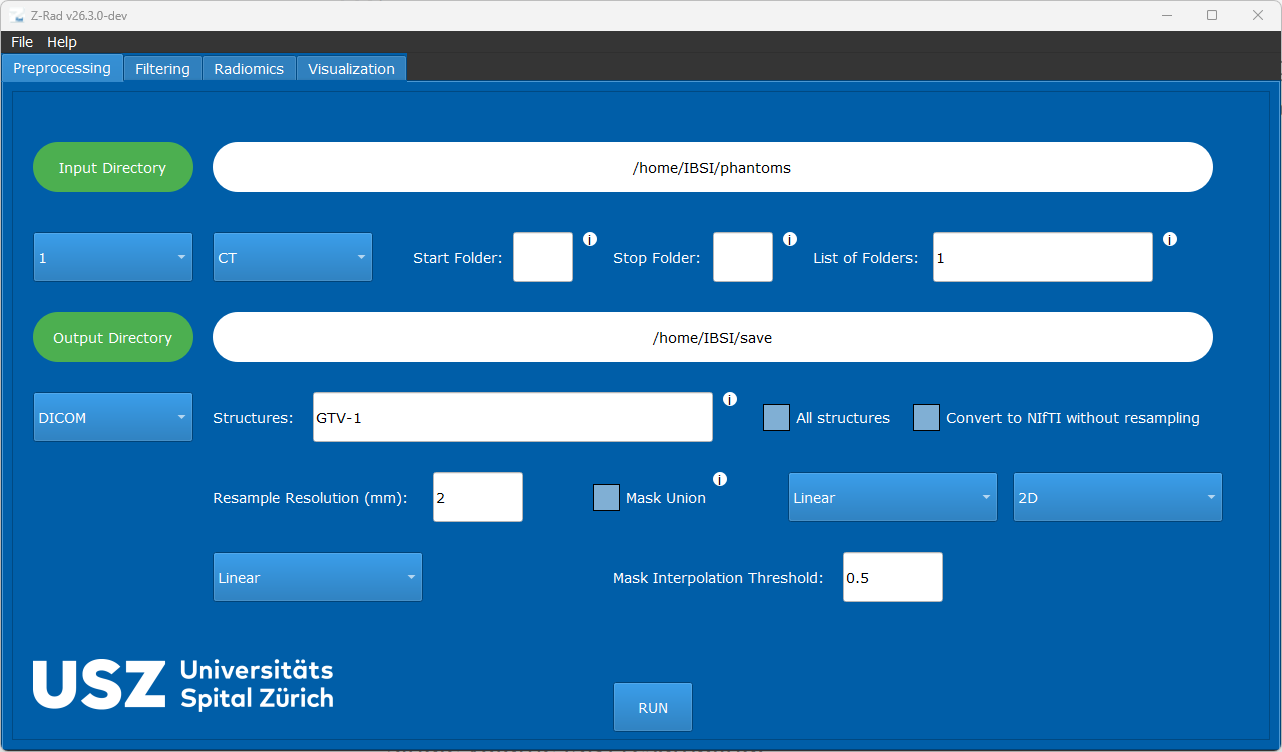
Task: Open the Linear dropdown beside Mask Union
Action: coord(893,497)
